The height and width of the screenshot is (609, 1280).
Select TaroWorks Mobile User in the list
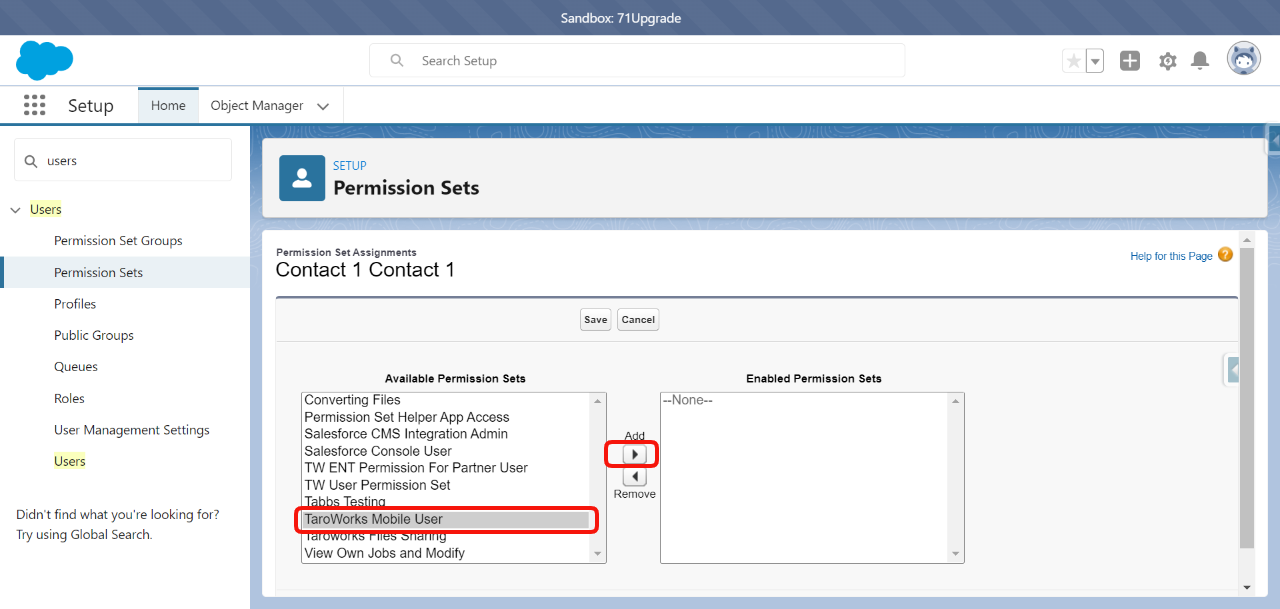[x=446, y=519]
